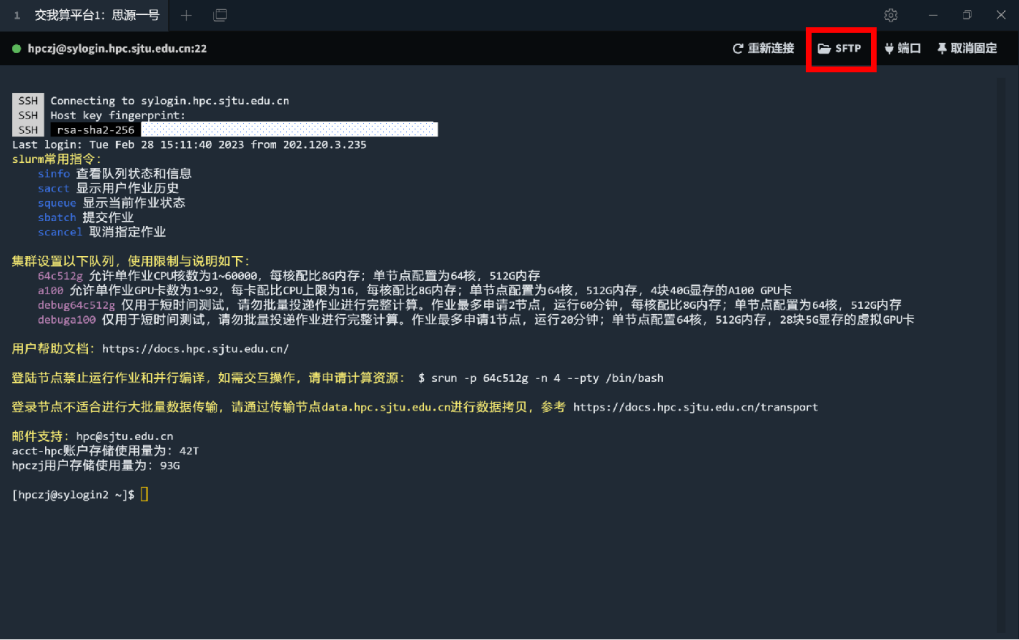This screenshot has width=1019, height=640.
Task: Click the Last login line
Action: (x=189, y=144)
